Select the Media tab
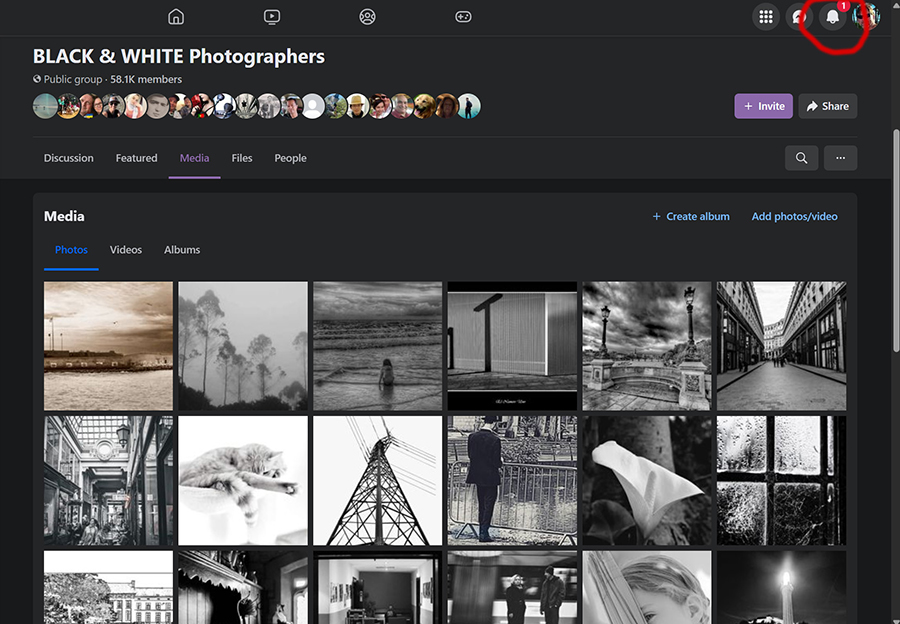This screenshot has height=624, width=900. [195, 158]
